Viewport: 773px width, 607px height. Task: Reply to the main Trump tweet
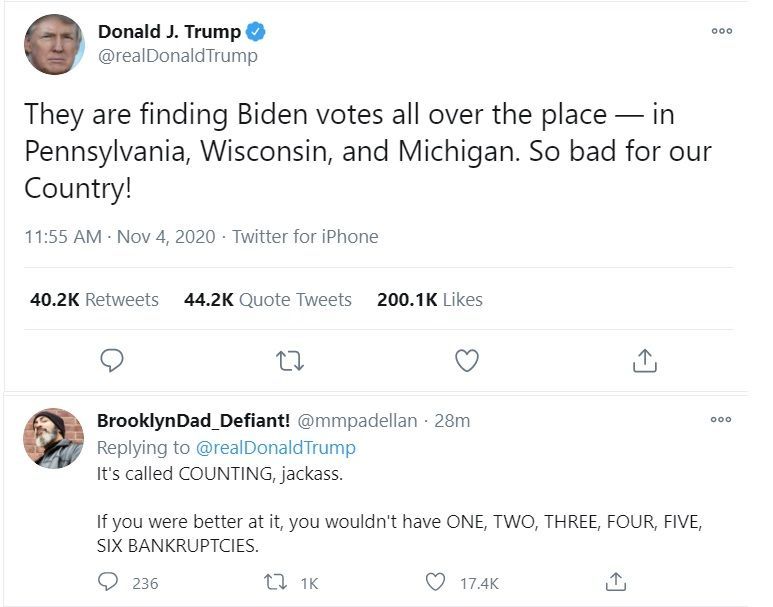click(112, 360)
